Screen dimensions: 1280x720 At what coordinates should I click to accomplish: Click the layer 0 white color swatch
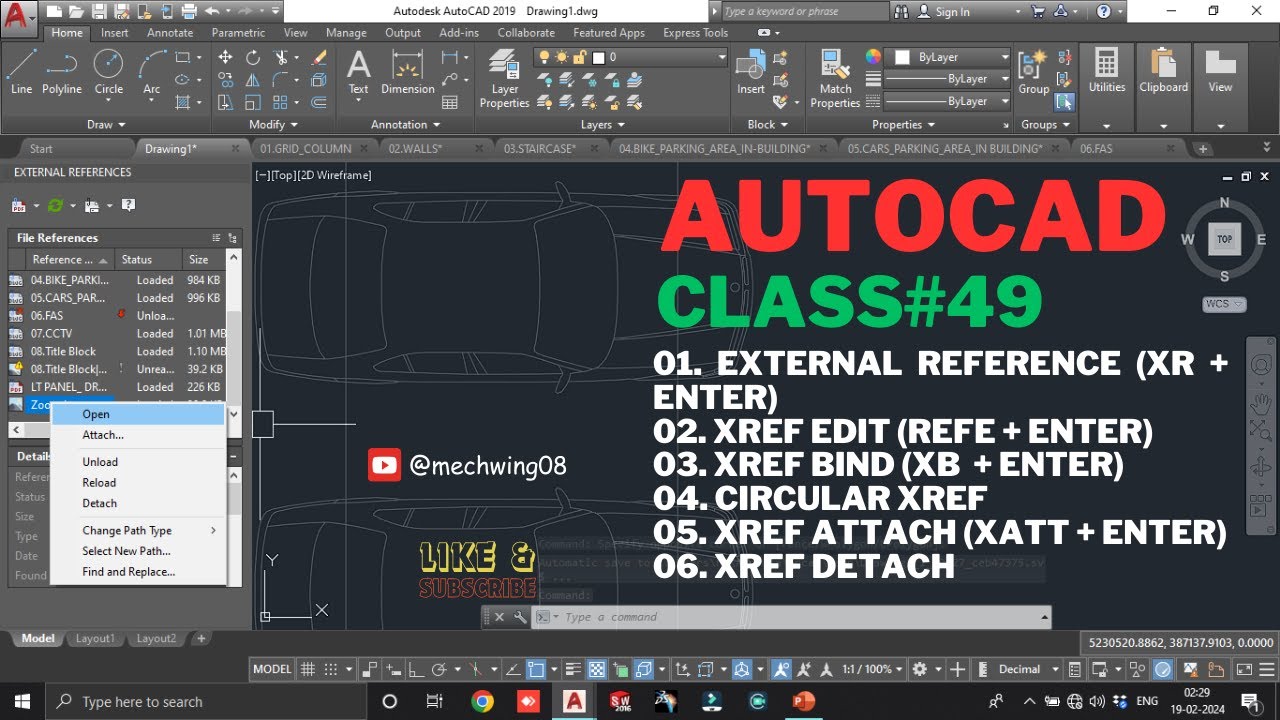(599, 58)
